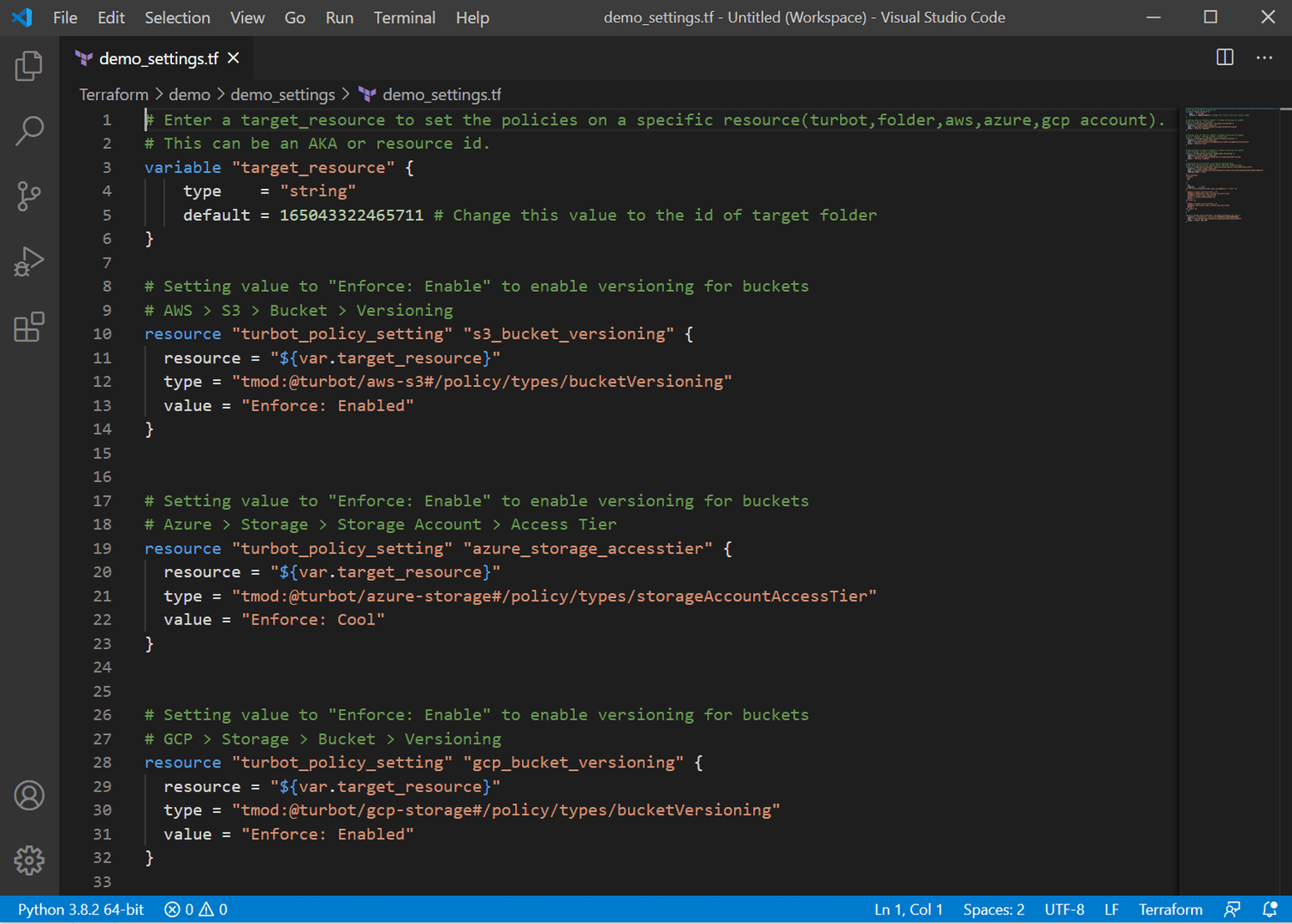This screenshot has height=924, width=1292.
Task: Open the notifications bell
Action: pos(1270,909)
